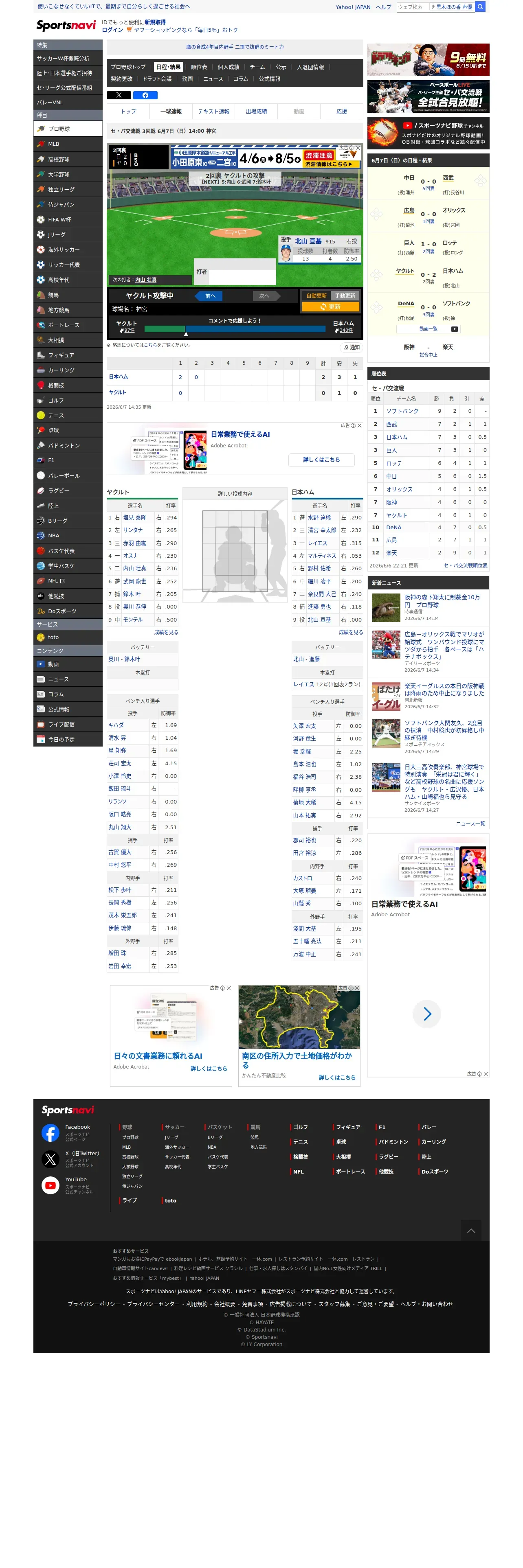Open the footer Facebook page icon
The image size is (523, 1568).
point(50,1132)
